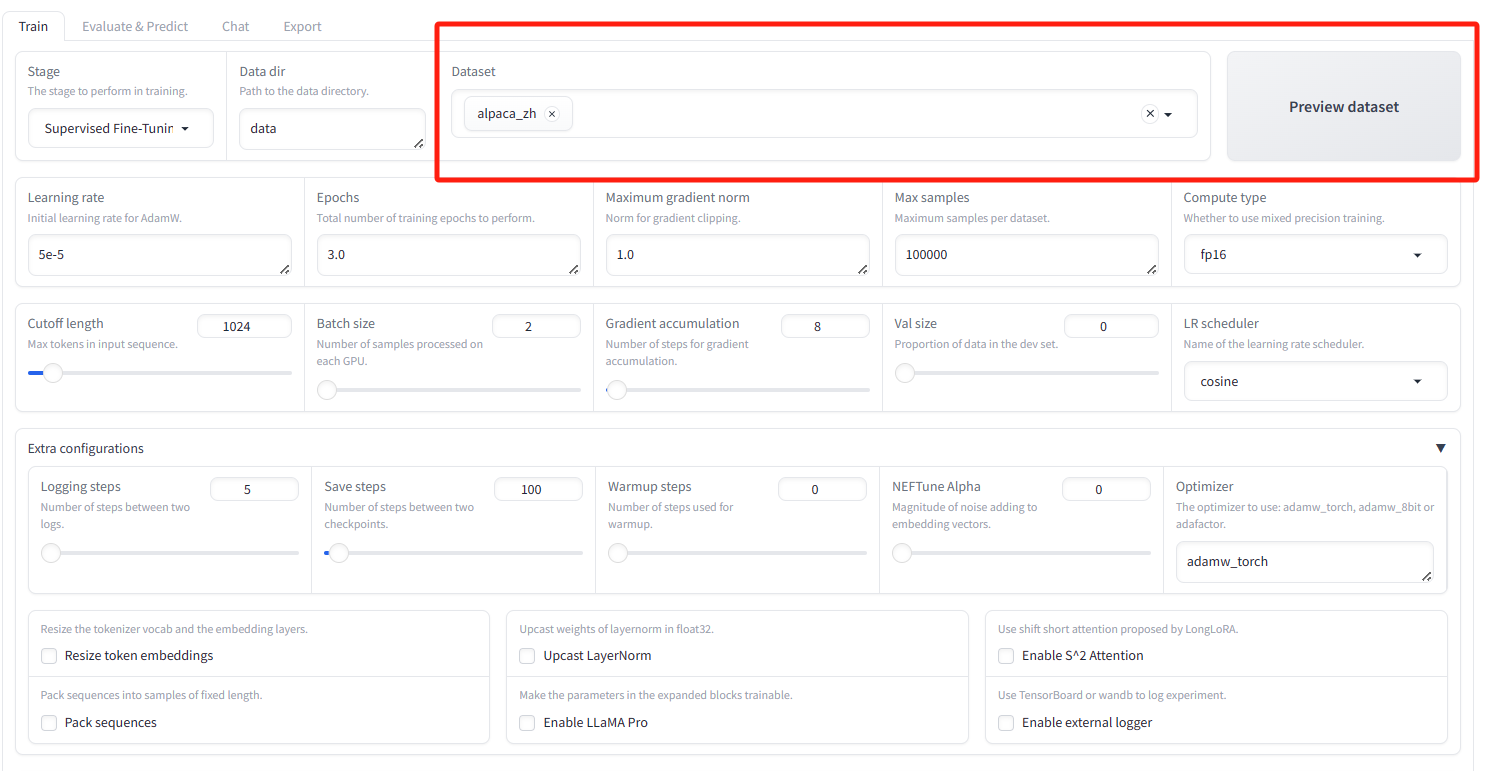Open the LR scheduler dropdown
1488x771 pixels.
coord(1315,382)
